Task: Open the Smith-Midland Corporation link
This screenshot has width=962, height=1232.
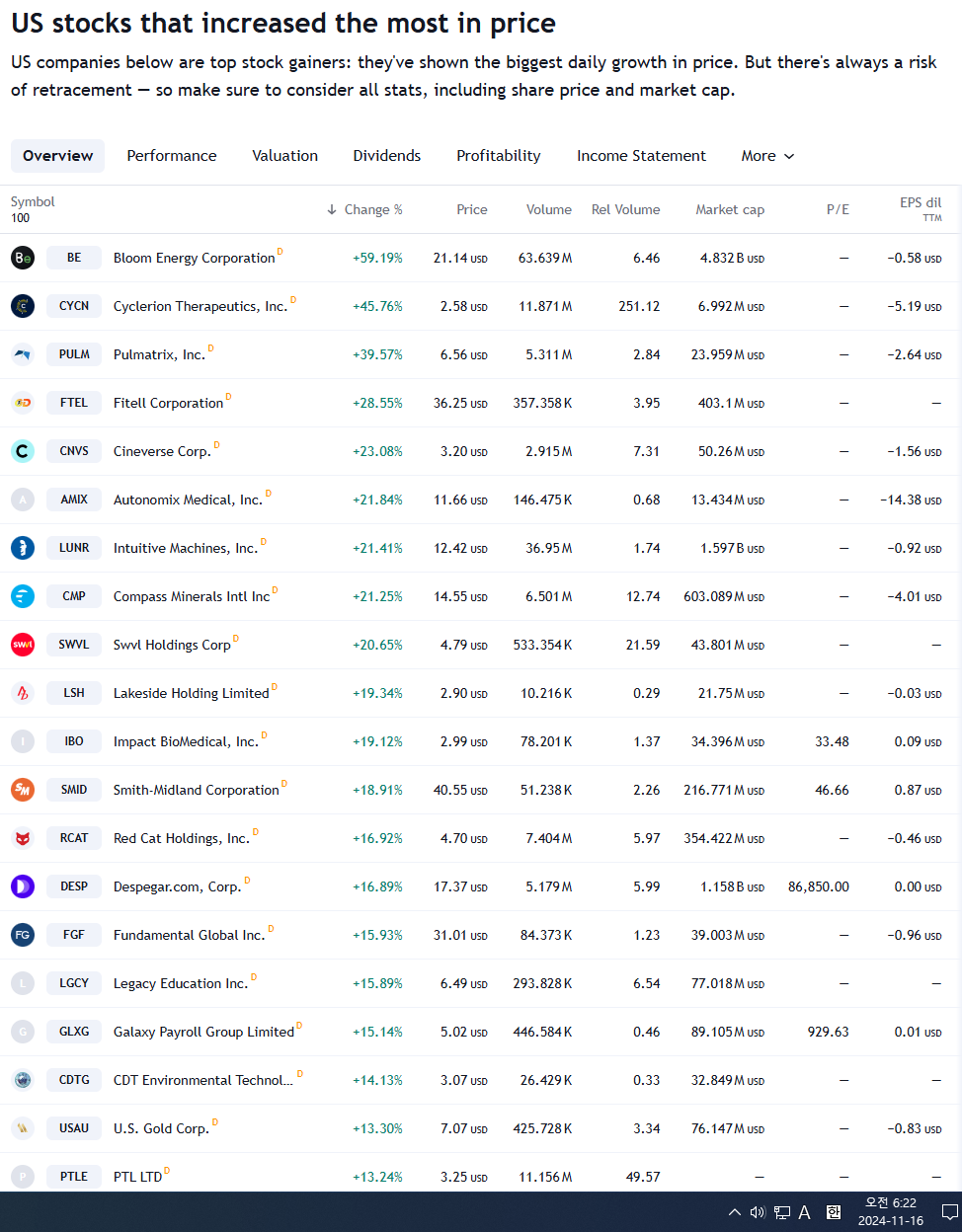Action: [x=197, y=790]
